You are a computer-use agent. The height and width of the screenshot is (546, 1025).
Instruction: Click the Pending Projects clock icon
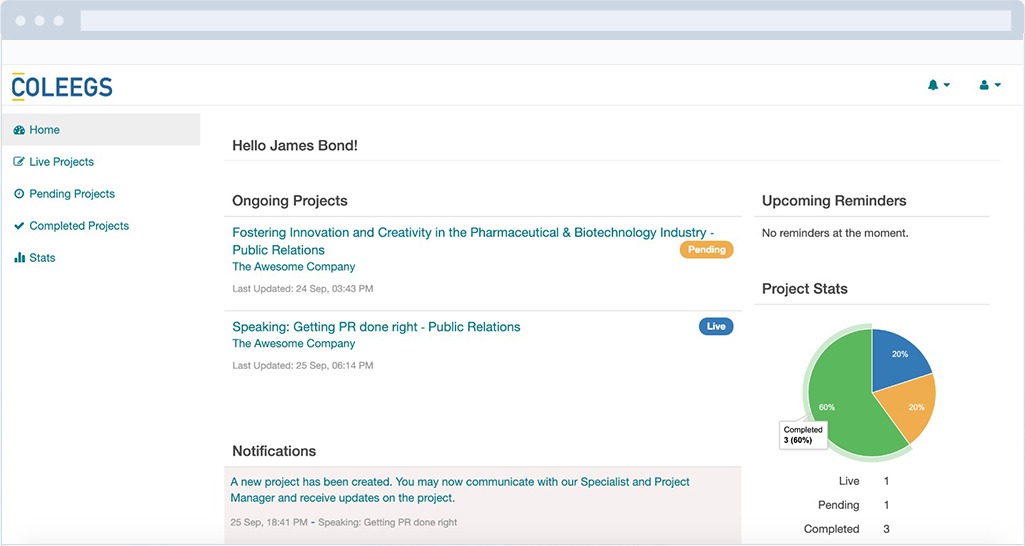(19, 194)
